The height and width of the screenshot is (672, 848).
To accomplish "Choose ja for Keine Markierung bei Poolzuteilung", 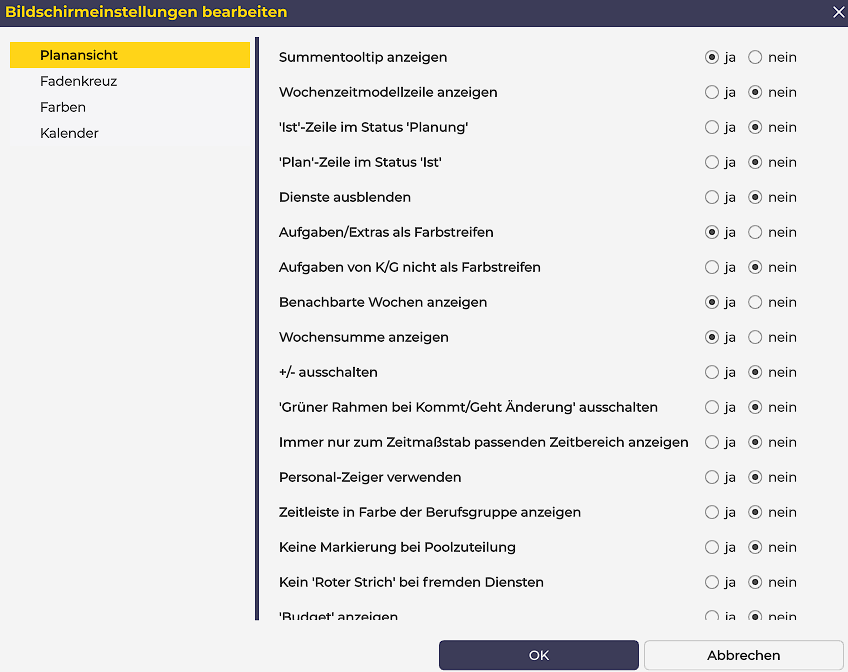I will pyautogui.click(x=712, y=547).
